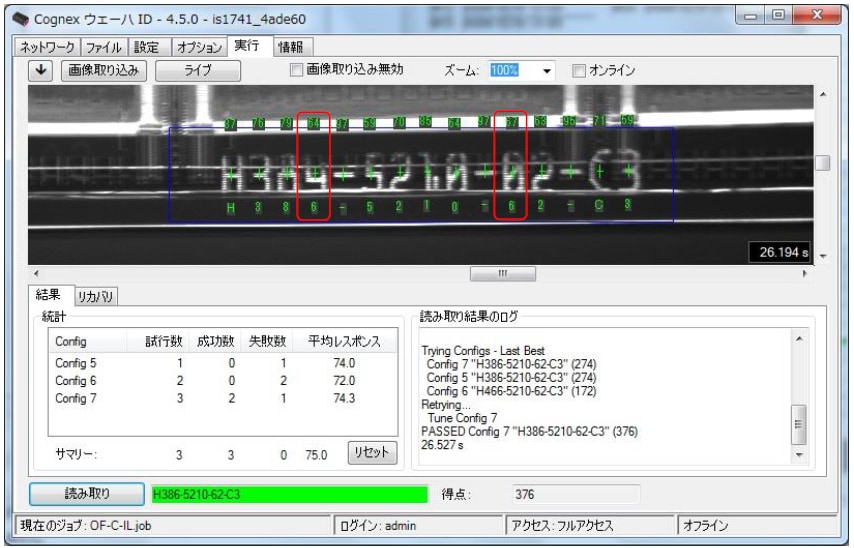Click log line 'PASSED Config 7'
The height and width of the screenshot is (548, 854).
(529, 431)
